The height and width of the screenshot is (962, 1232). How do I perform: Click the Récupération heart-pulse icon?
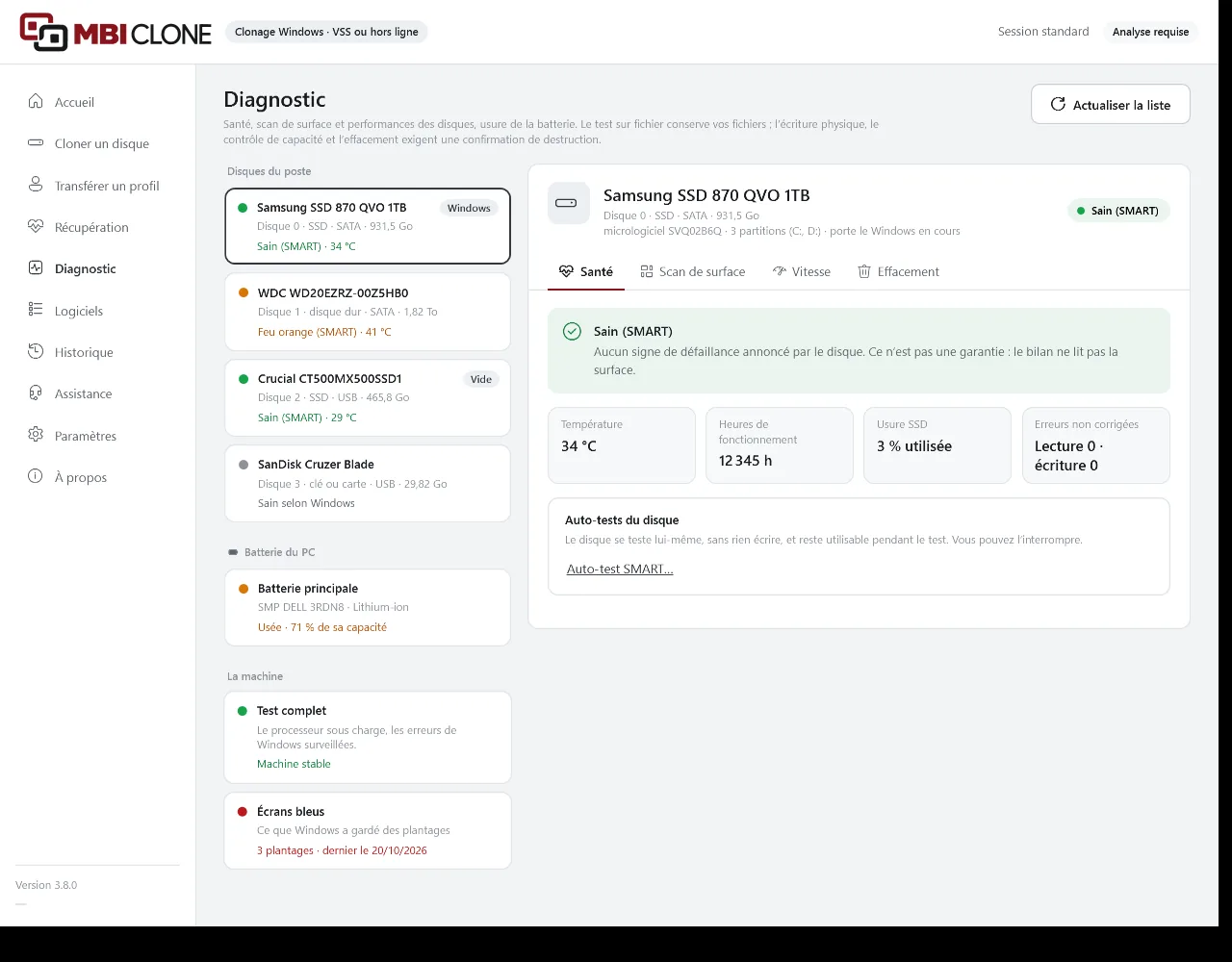coord(36,226)
